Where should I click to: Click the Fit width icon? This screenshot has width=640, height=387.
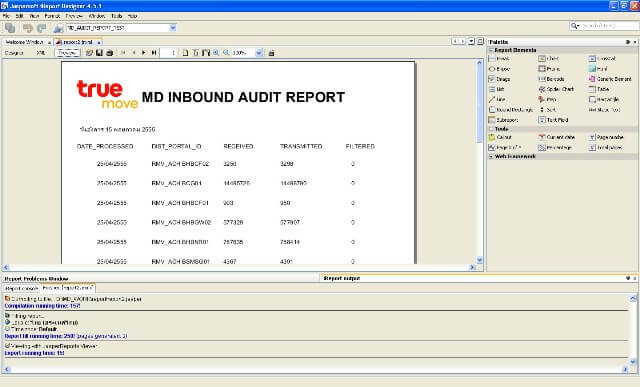(205, 53)
